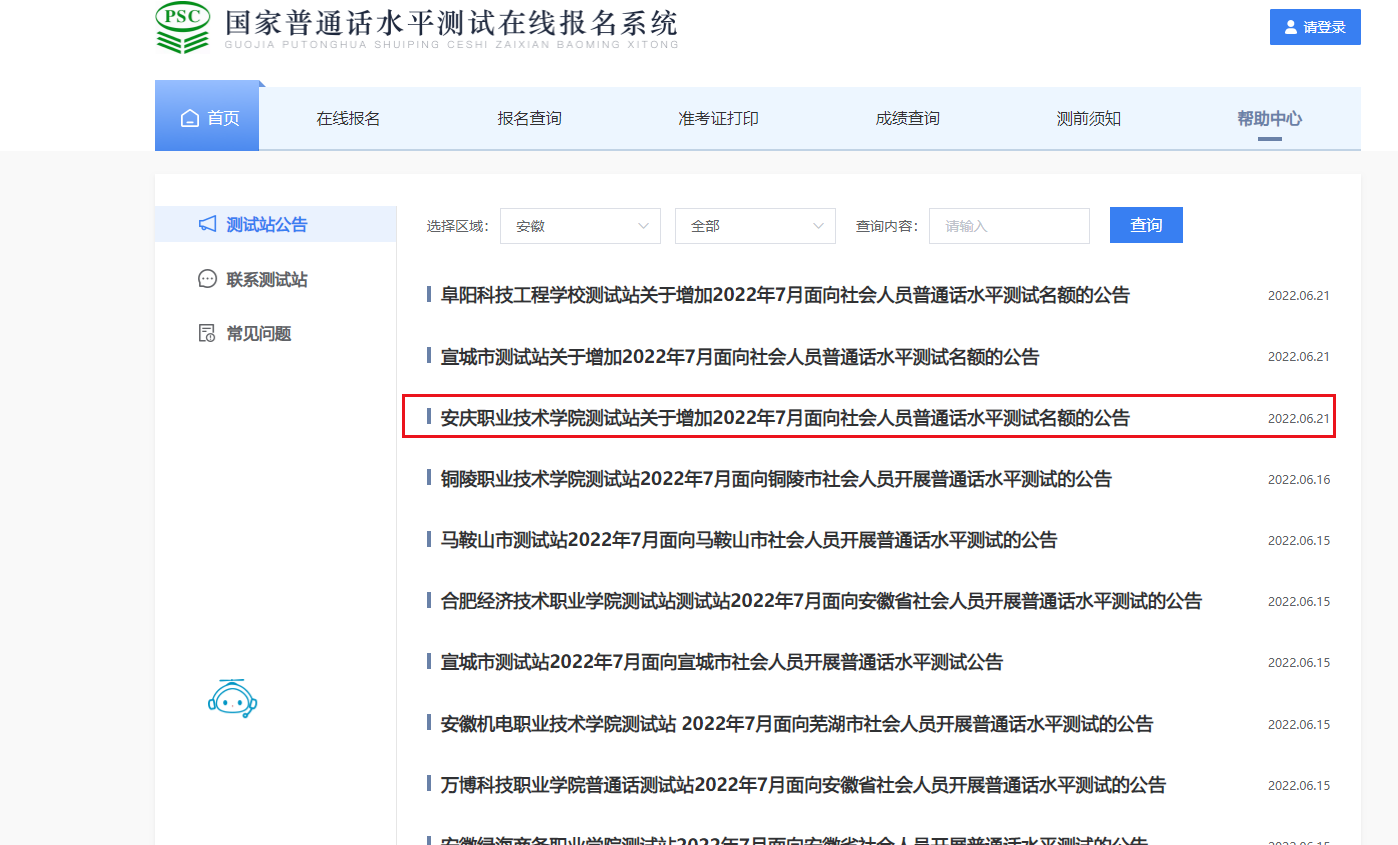The image size is (1398, 845).
Task: Open 阜阳科技工程学校测试站 announcement
Action: 785,296
